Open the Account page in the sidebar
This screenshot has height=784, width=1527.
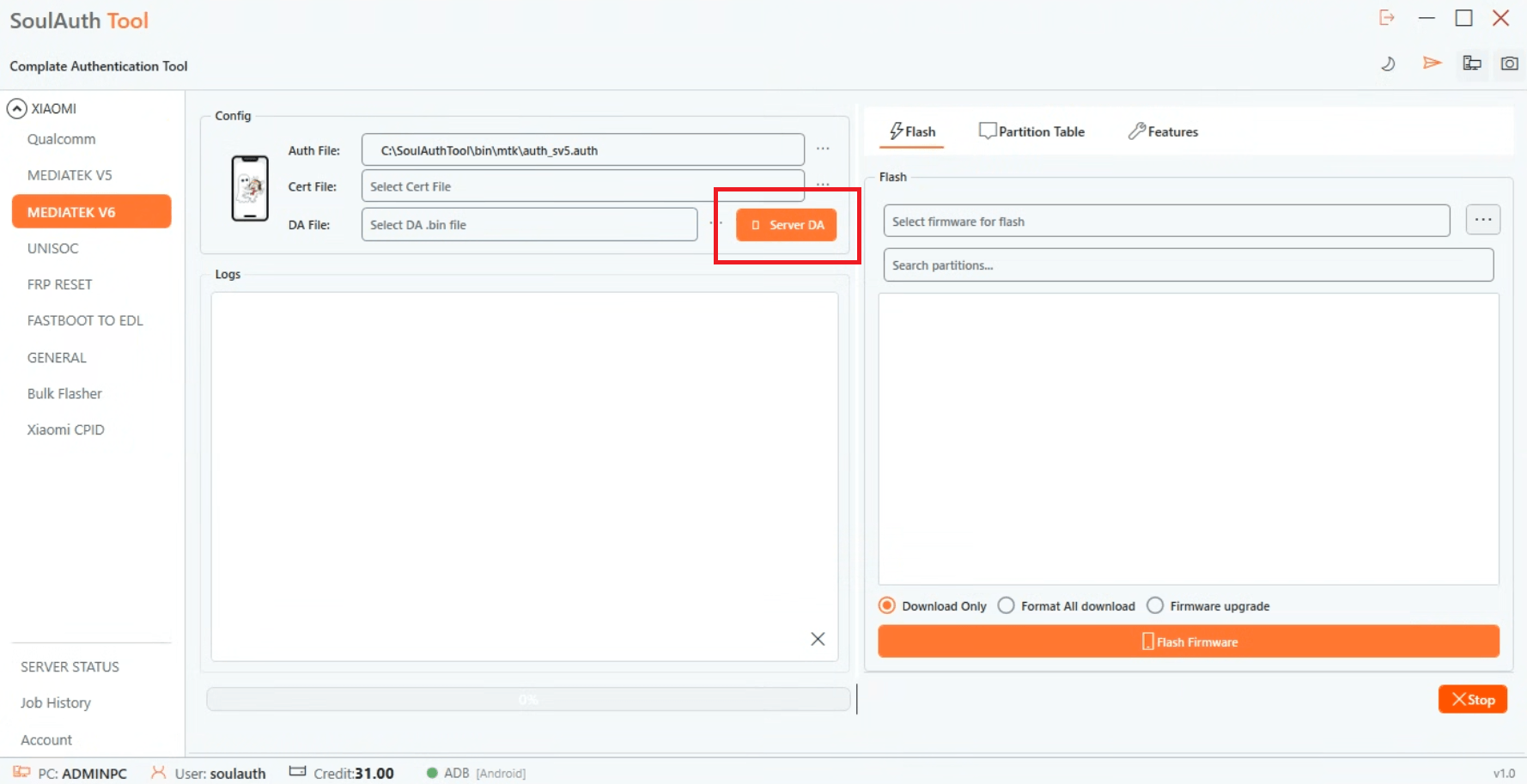(x=46, y=739)
